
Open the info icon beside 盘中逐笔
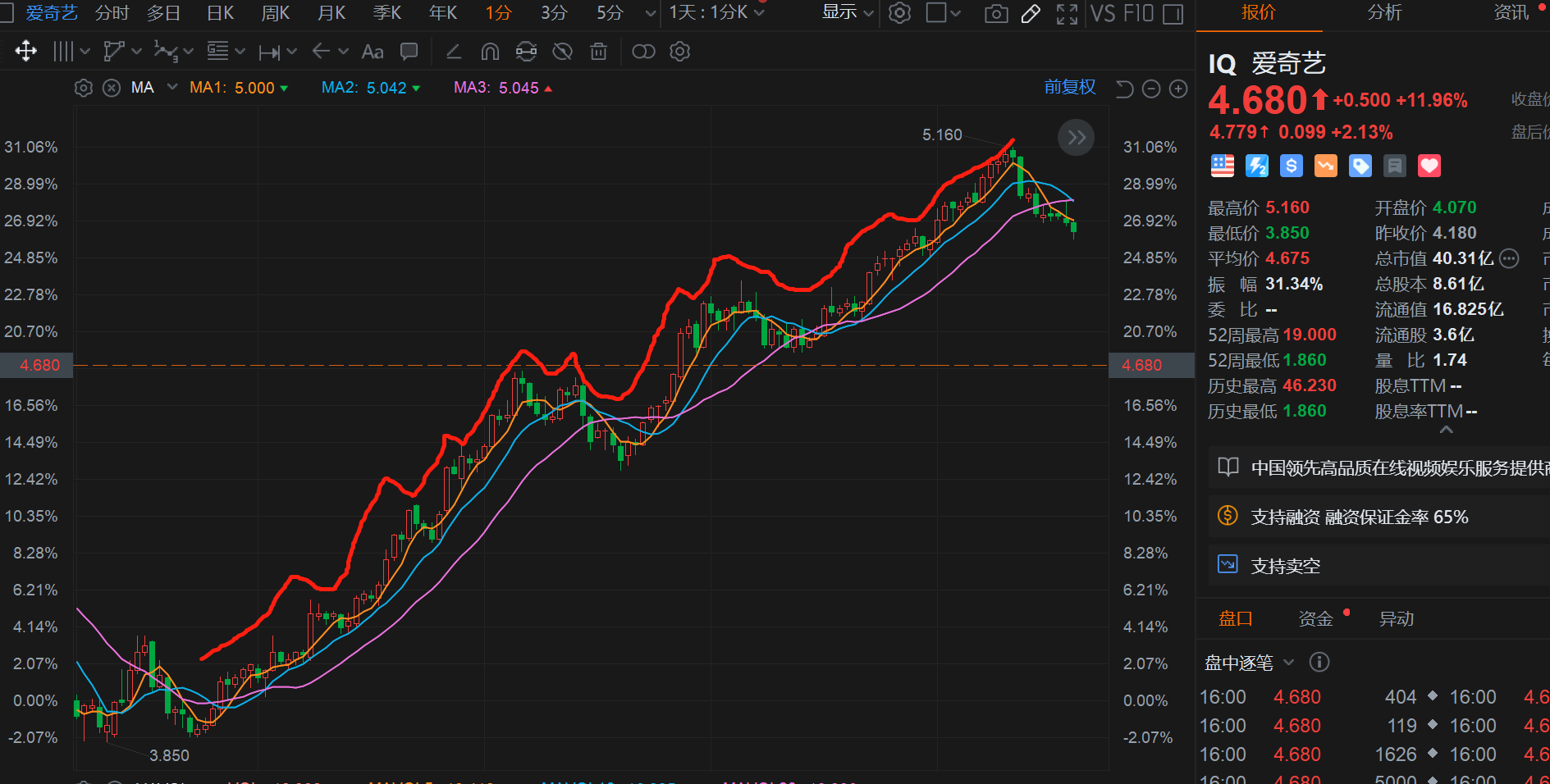pos(1319,662)
